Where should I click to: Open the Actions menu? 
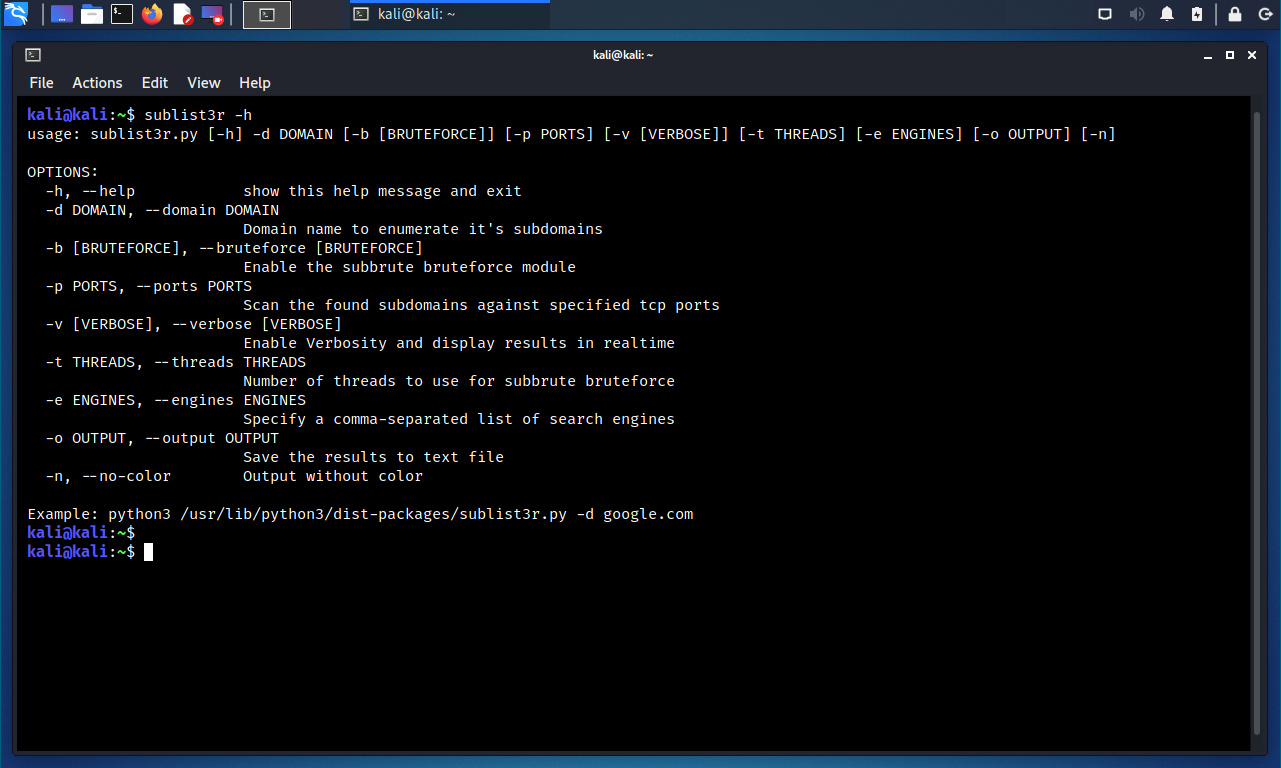(x=97, y=83)
